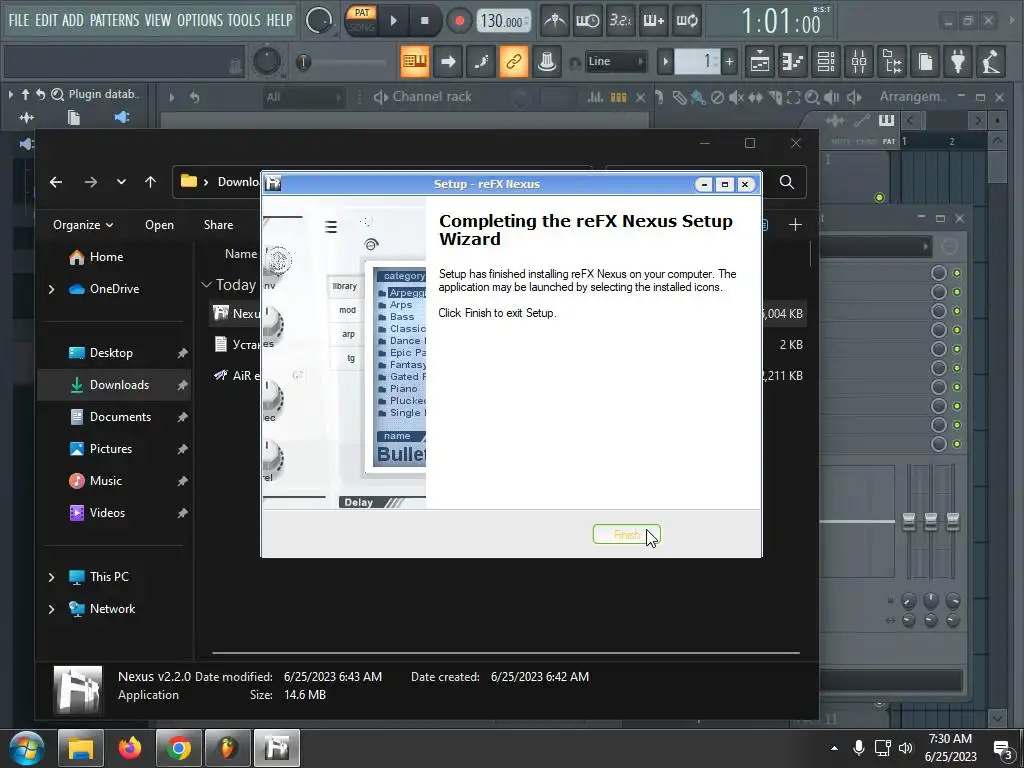Click the Channel rack step sequencer icon

(618, 97)
